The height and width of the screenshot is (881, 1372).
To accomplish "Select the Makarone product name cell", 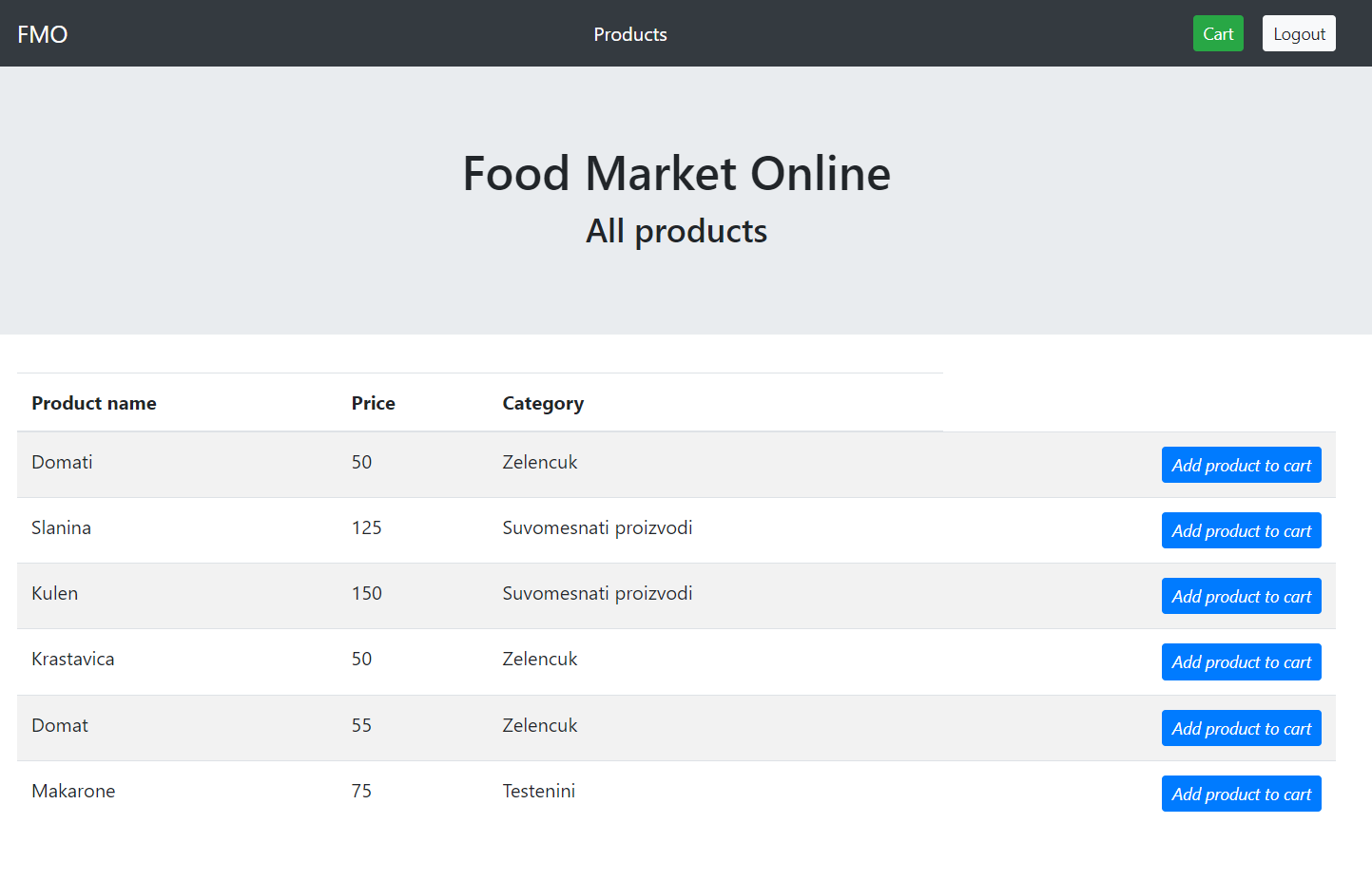I will click(x=73, y=791).
